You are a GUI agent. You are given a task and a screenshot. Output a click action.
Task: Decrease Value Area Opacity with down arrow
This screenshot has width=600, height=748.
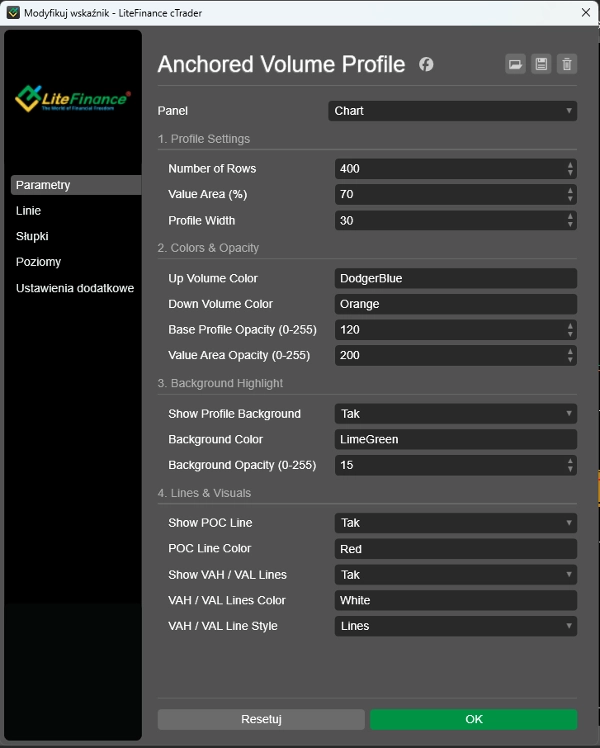(x=570, y=360)
